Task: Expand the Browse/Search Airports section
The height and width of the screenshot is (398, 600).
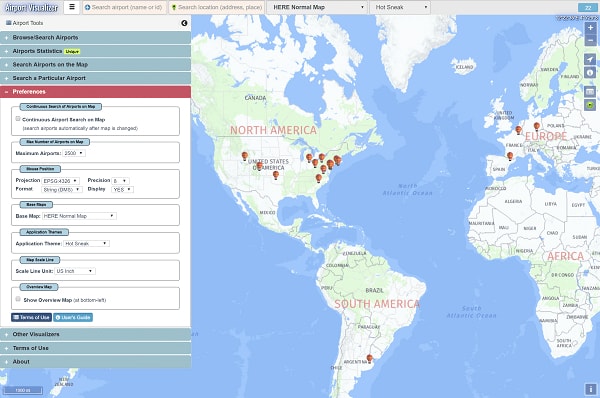Action: (x=95, y=38)
